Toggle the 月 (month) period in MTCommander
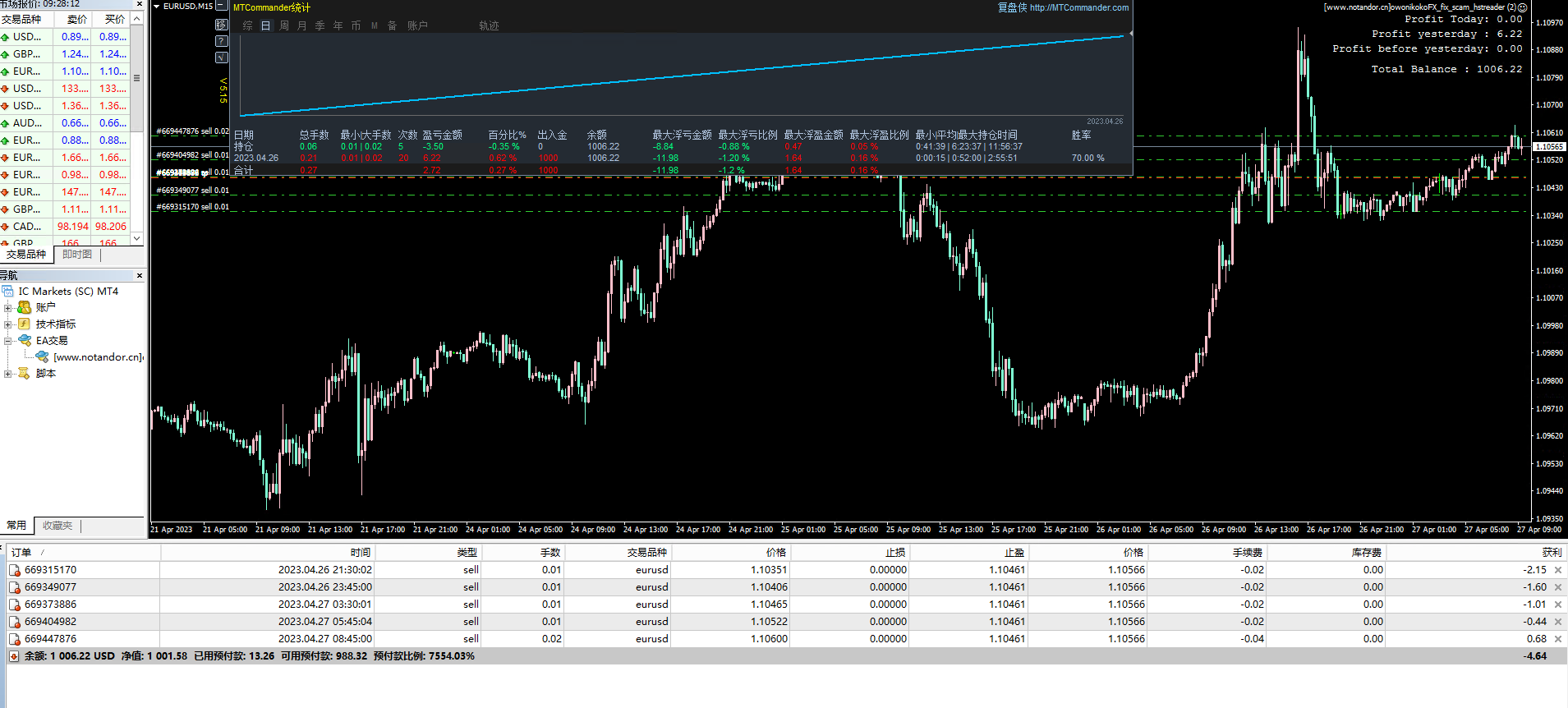This screenshot has width=1568, height=708. [x=302, y=25]
